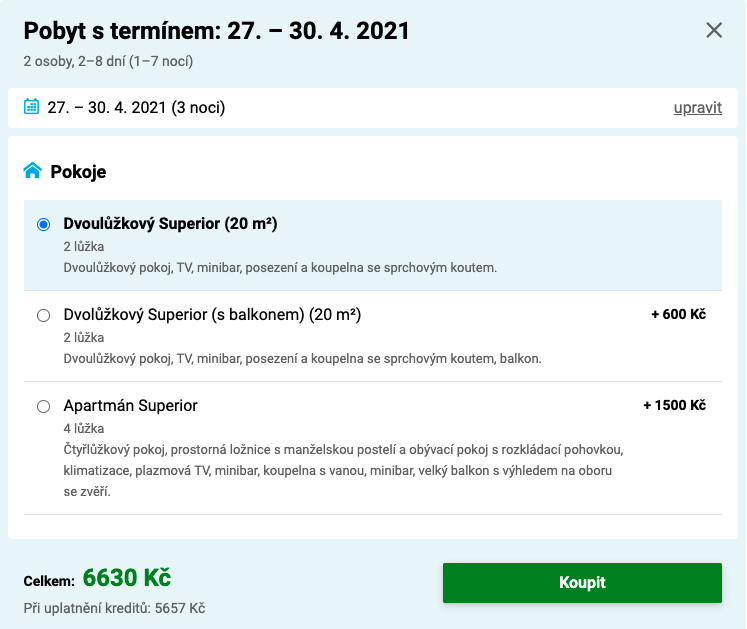Click the calendar icon beside the date
Viewport: 747px width, 629px height.
click(31, 106)
